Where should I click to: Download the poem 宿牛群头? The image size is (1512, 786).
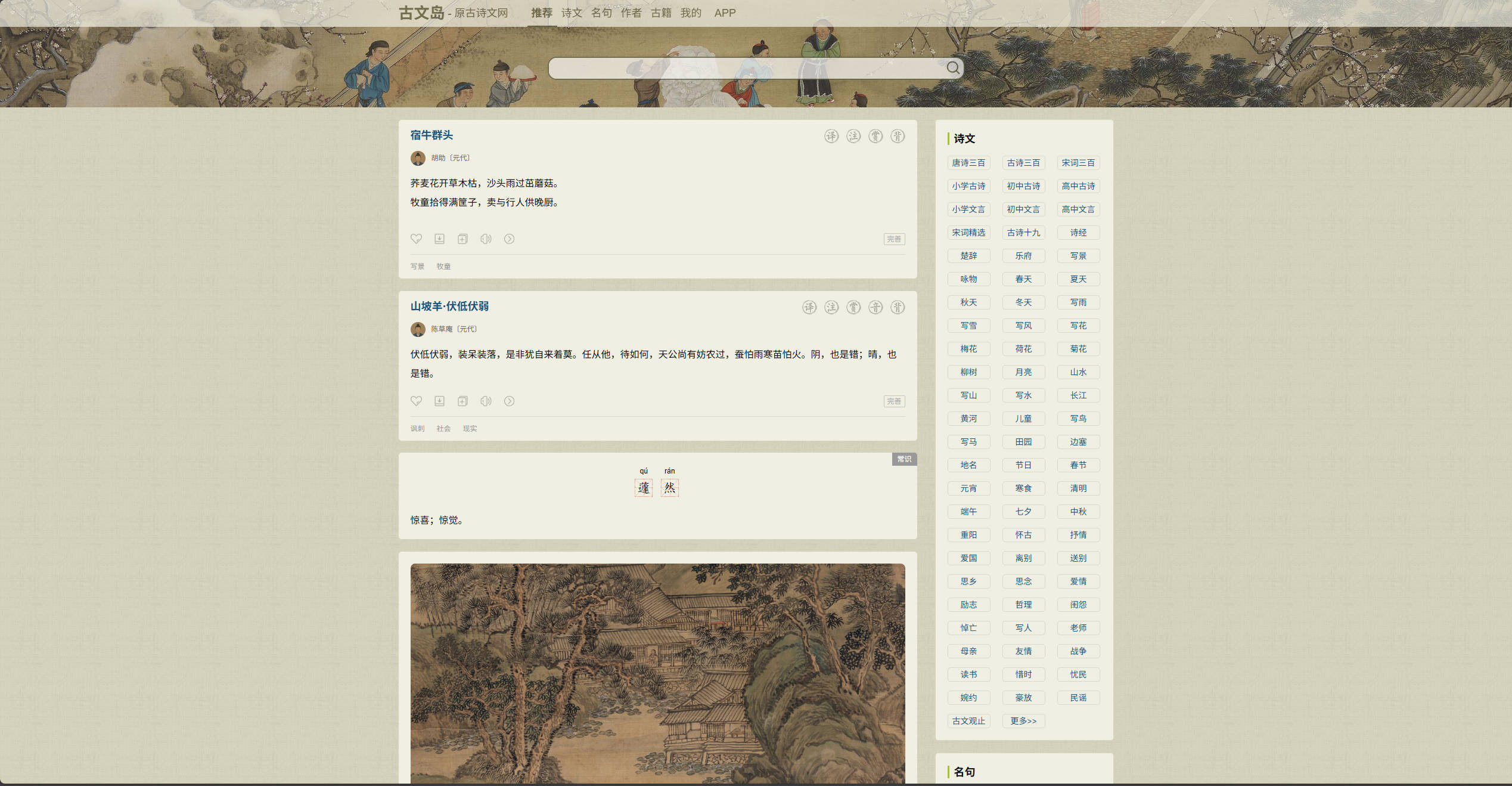pos(439,239)
